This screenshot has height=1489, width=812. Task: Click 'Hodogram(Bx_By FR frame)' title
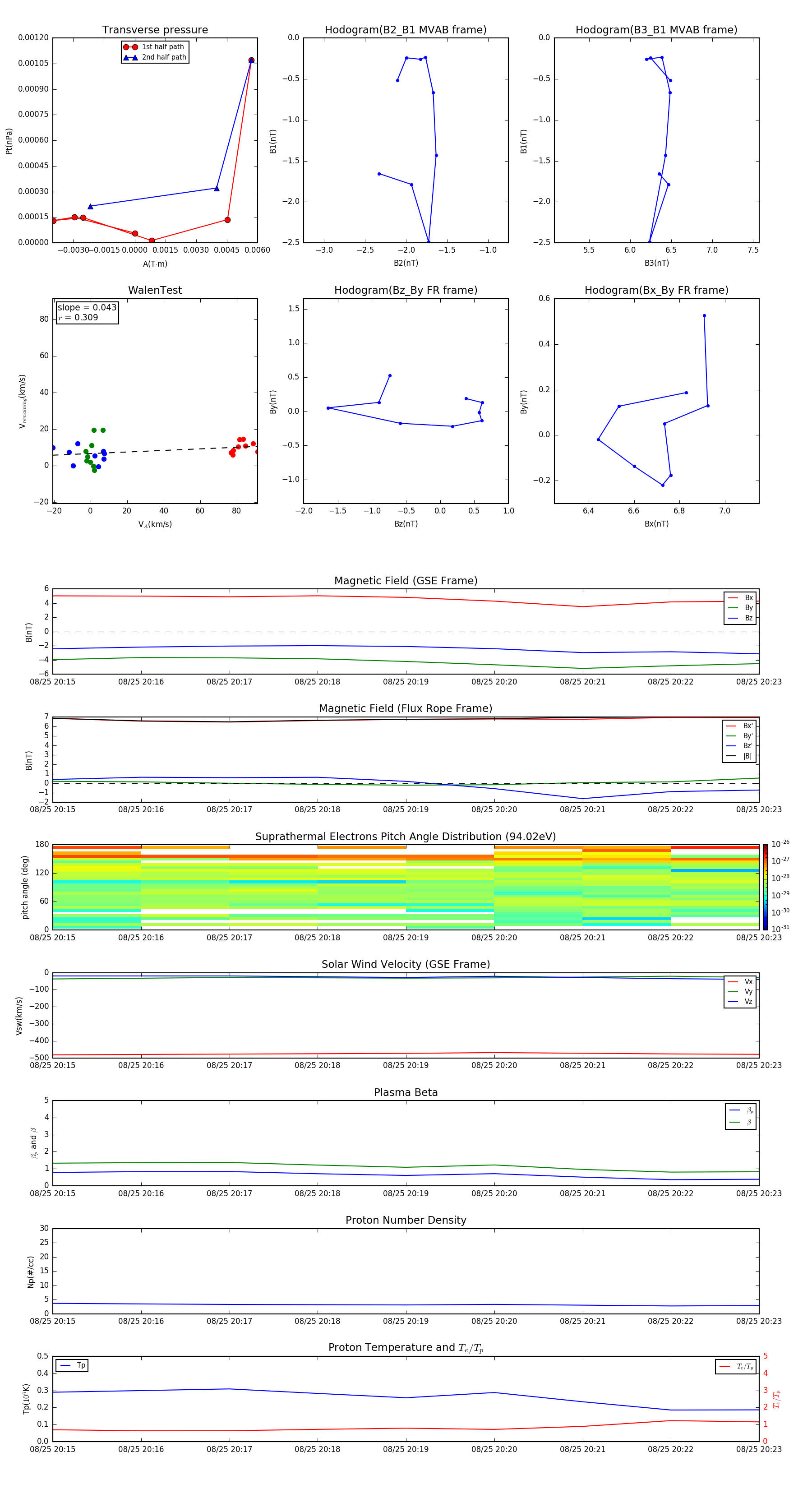(656, 290)
